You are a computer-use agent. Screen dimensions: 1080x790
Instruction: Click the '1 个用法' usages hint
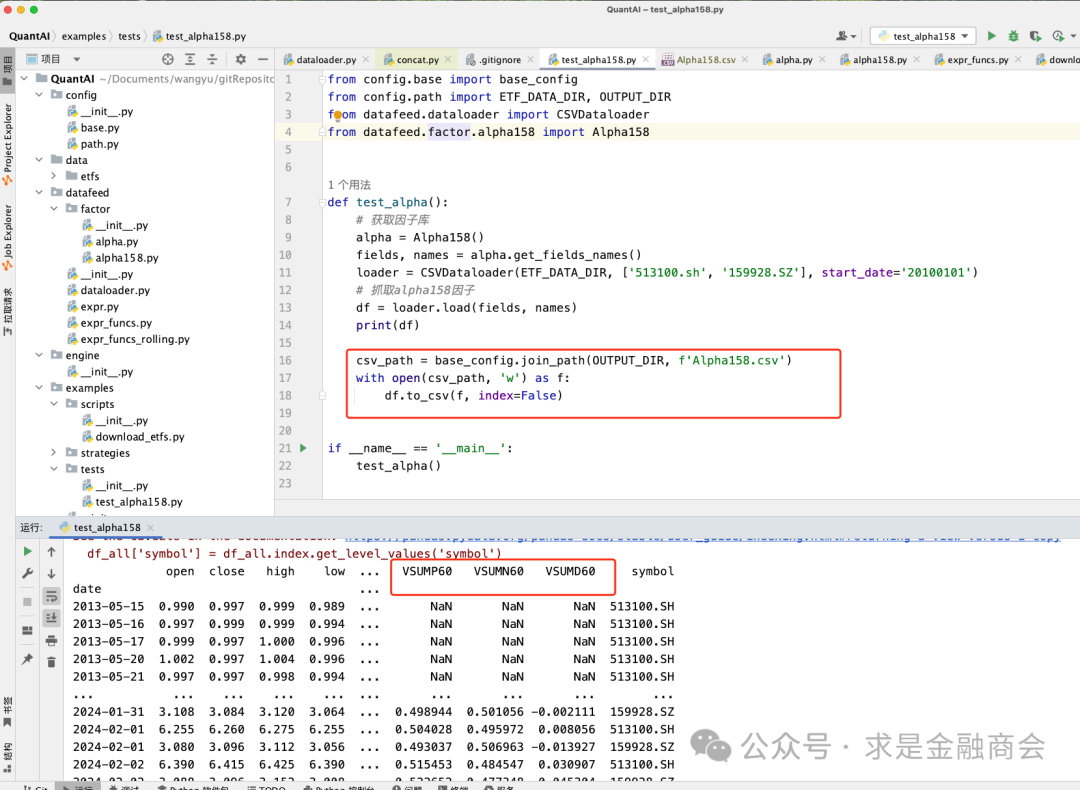tap(349, 185)
